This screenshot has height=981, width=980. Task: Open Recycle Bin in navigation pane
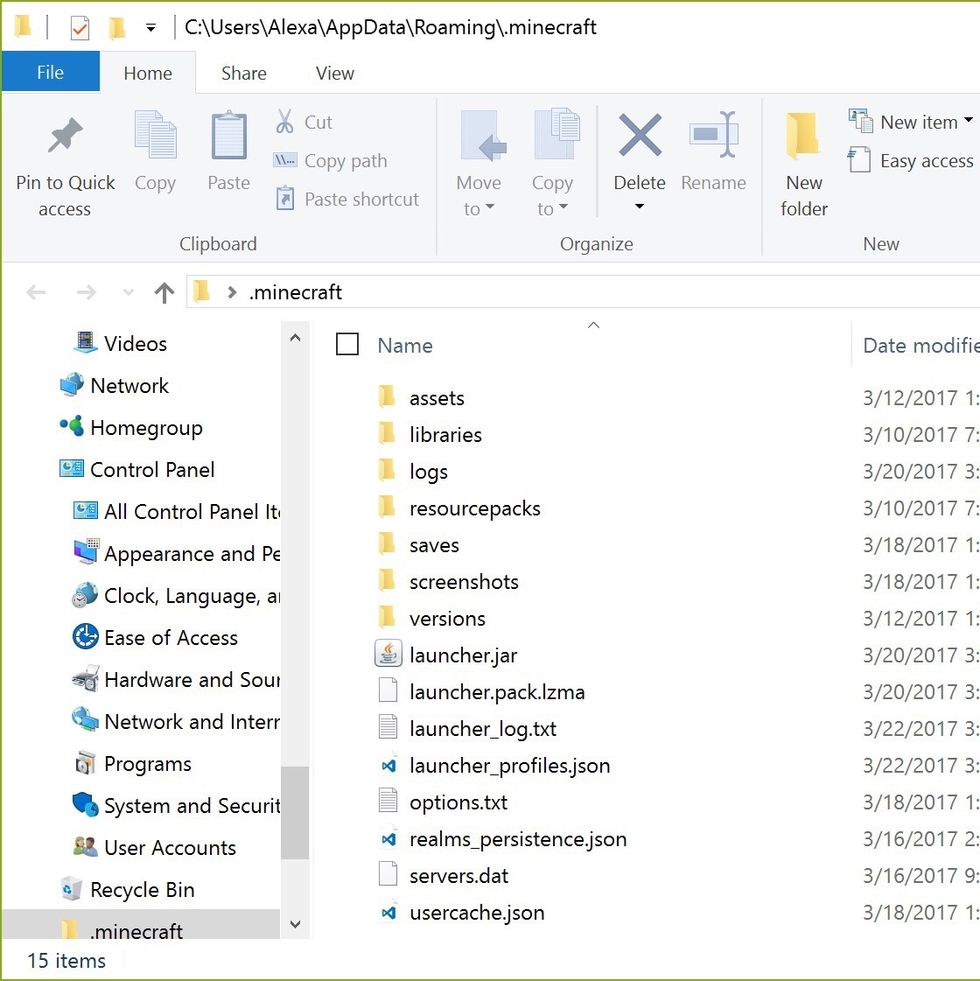(141, 889)
